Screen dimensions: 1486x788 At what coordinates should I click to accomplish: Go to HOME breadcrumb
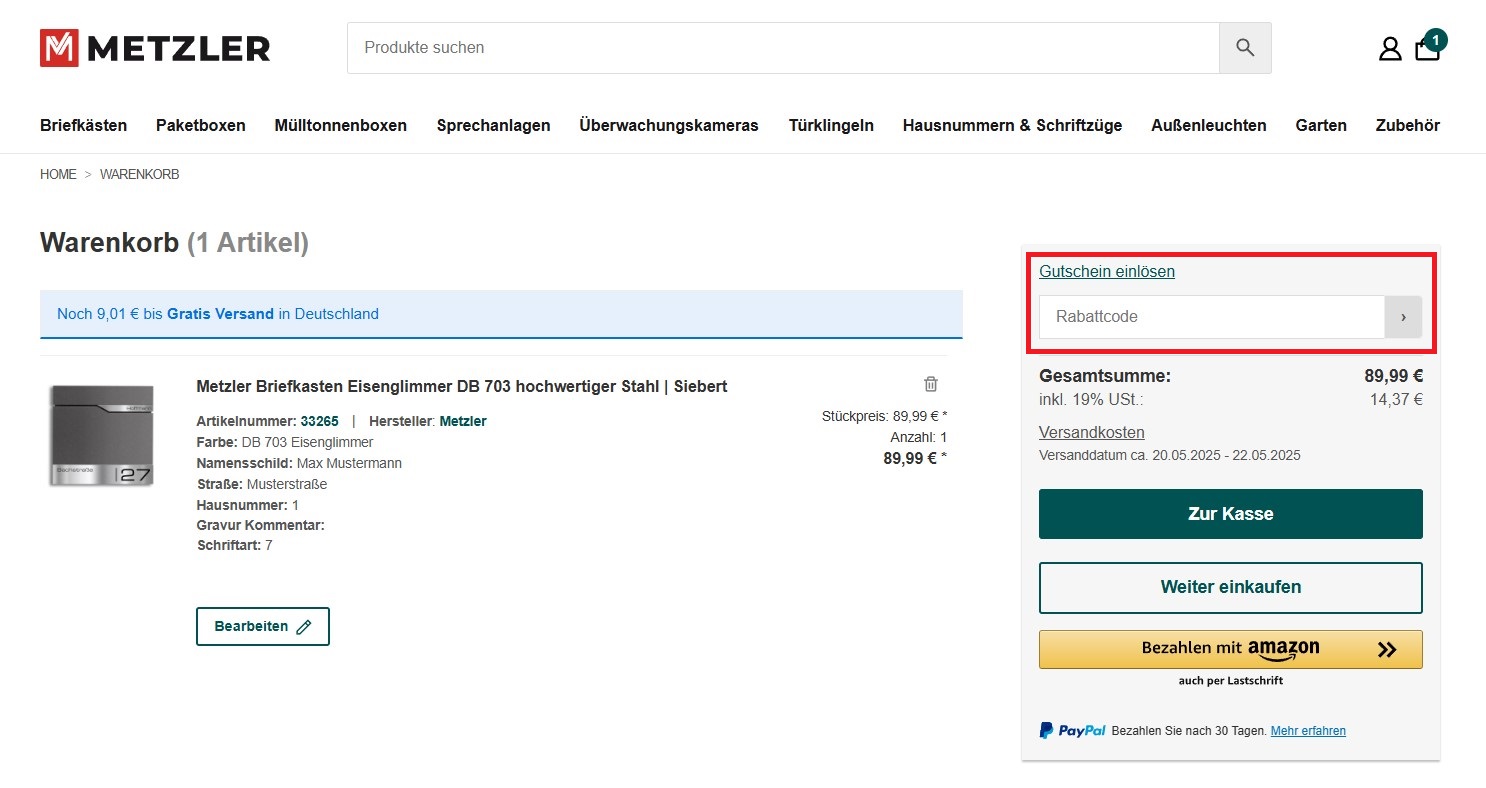(x=58, y=174)
